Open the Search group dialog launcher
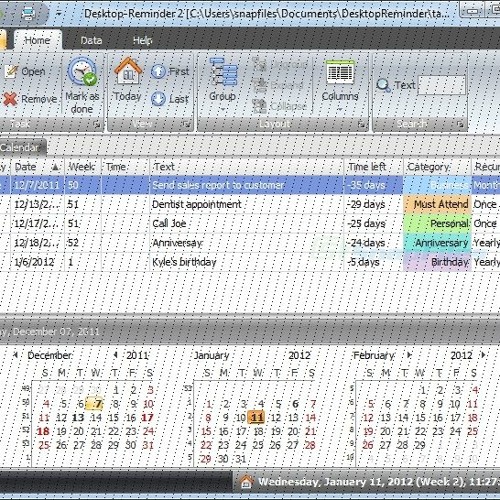Viewport: 500px width, 500px height. (x=460, y=124)
